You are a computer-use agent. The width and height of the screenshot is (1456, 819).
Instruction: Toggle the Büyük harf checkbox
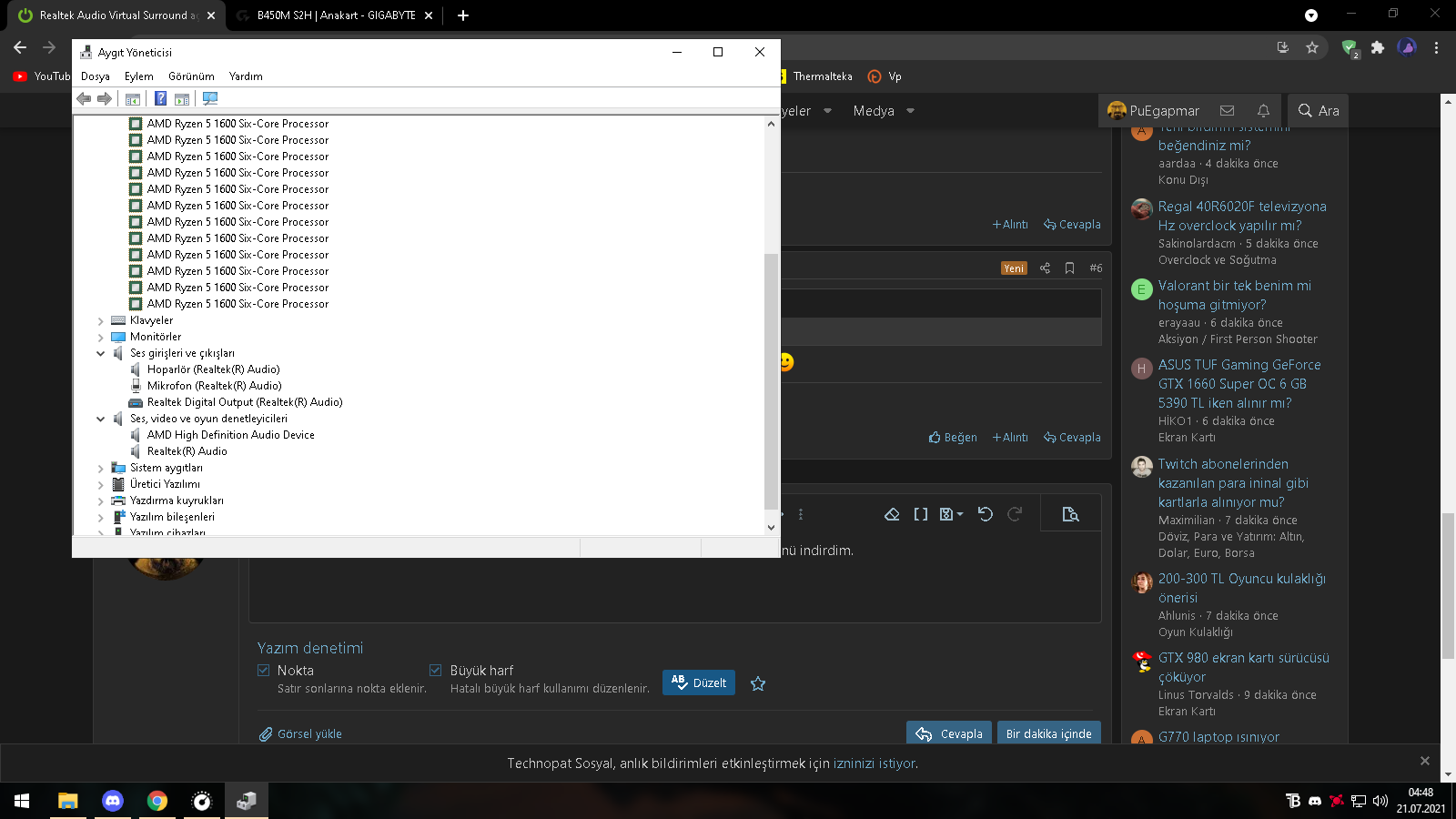click(x=436, y=671)
